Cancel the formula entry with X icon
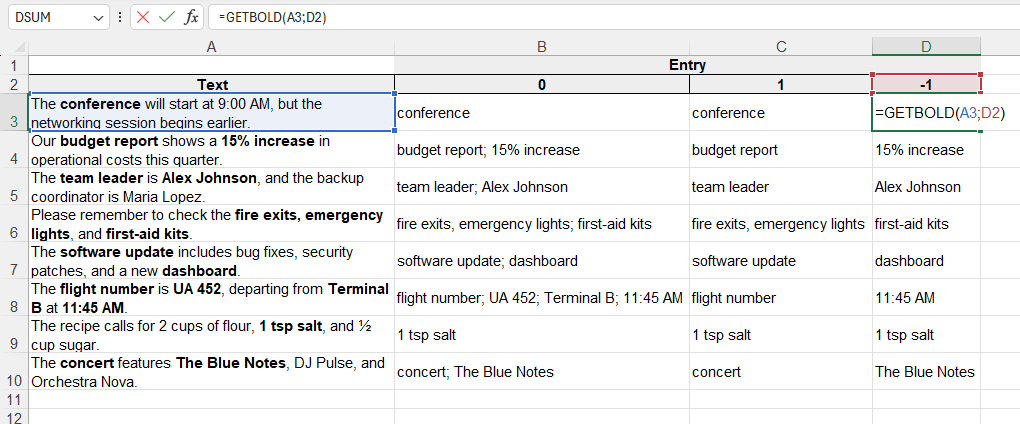This screenshot has height=424, width=1020. (x=144, y=18)
